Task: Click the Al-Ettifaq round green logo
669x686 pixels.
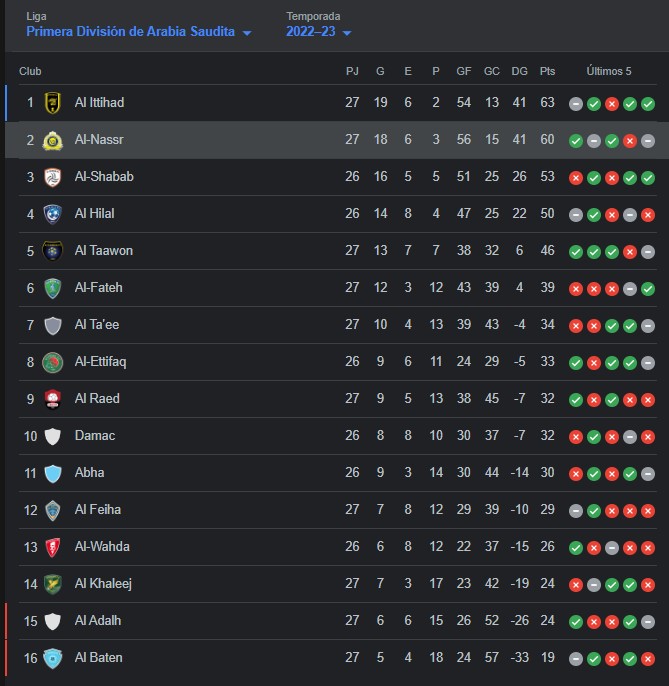Action: tap(53, 362)
